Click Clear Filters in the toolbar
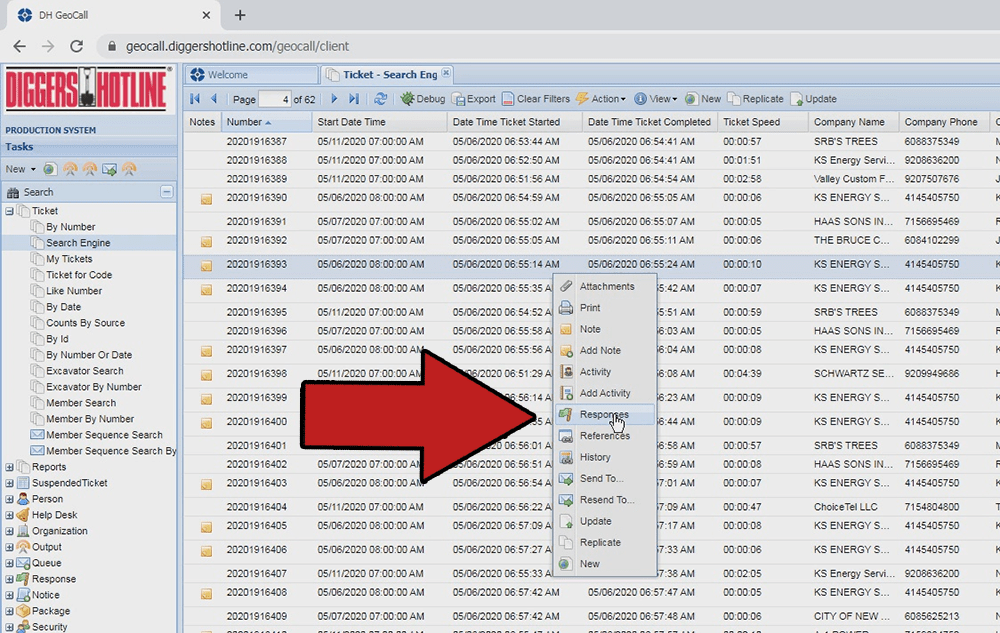This screenshot has width=1000, height=633. 536,99
